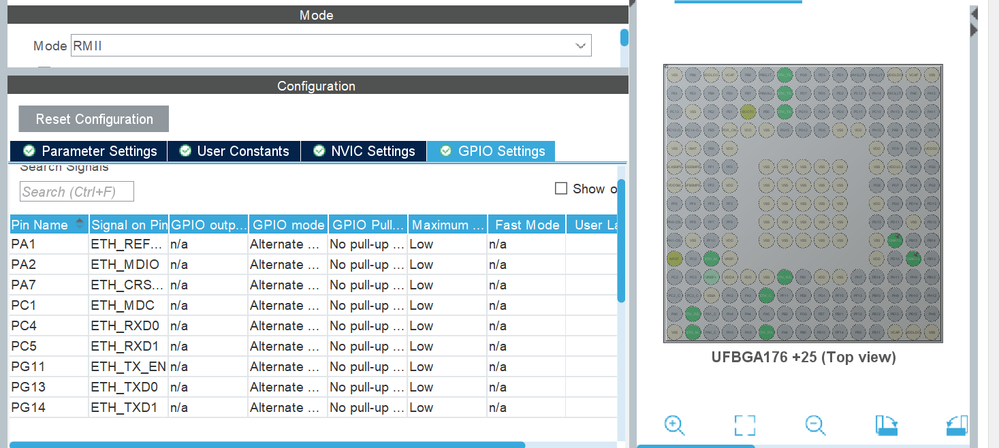Zoom out of the pinout view

(x=815, y=425)
